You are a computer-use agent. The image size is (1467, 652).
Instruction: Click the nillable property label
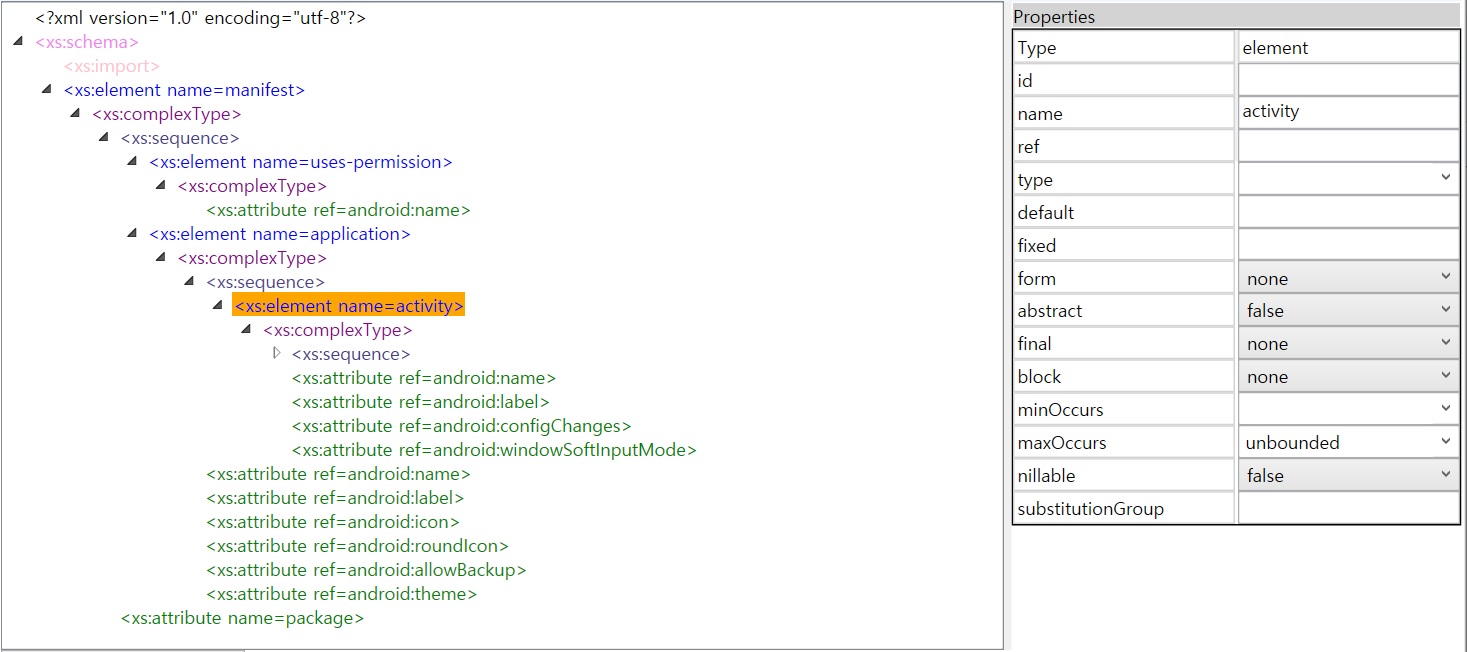click(x=1047, y=475)
